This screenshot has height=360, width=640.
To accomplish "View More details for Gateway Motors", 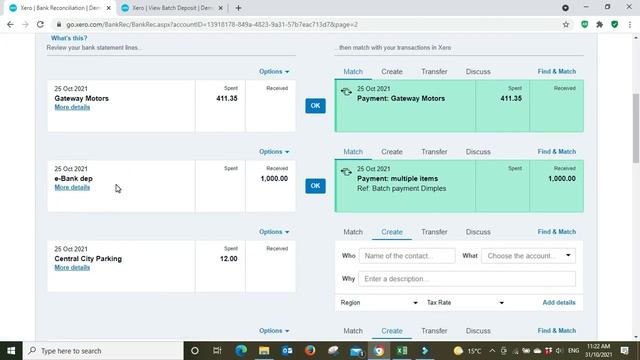I will tap(72, 107).
